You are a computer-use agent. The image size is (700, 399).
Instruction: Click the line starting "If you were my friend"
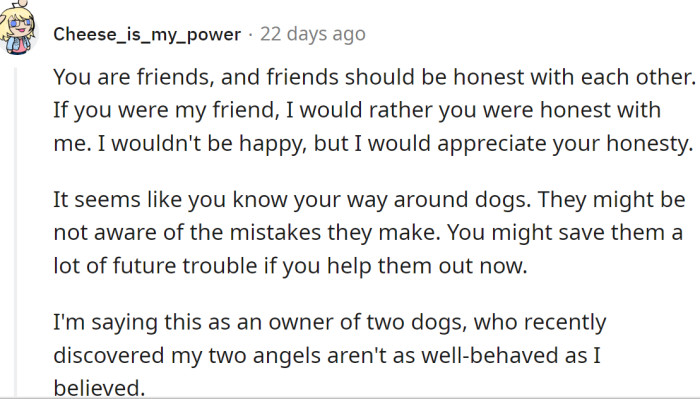(357, 110)
